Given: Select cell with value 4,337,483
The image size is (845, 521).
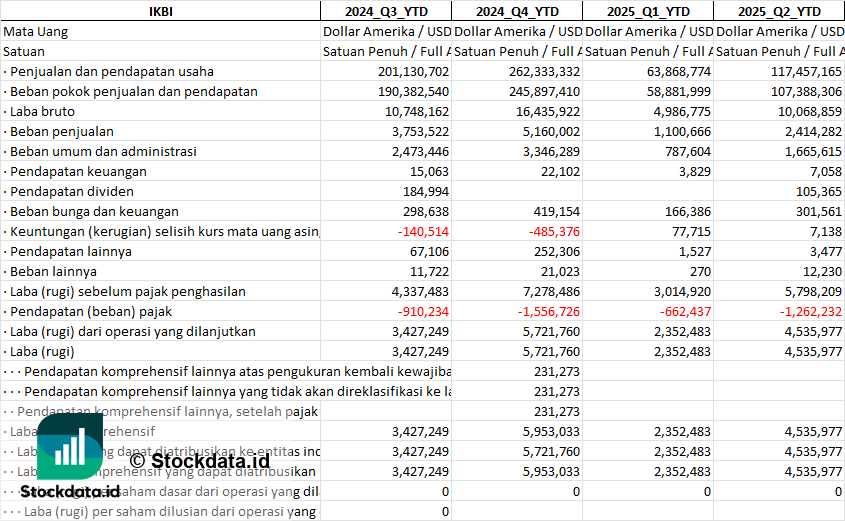Looking at the screenshot, I should coord(386,291).
